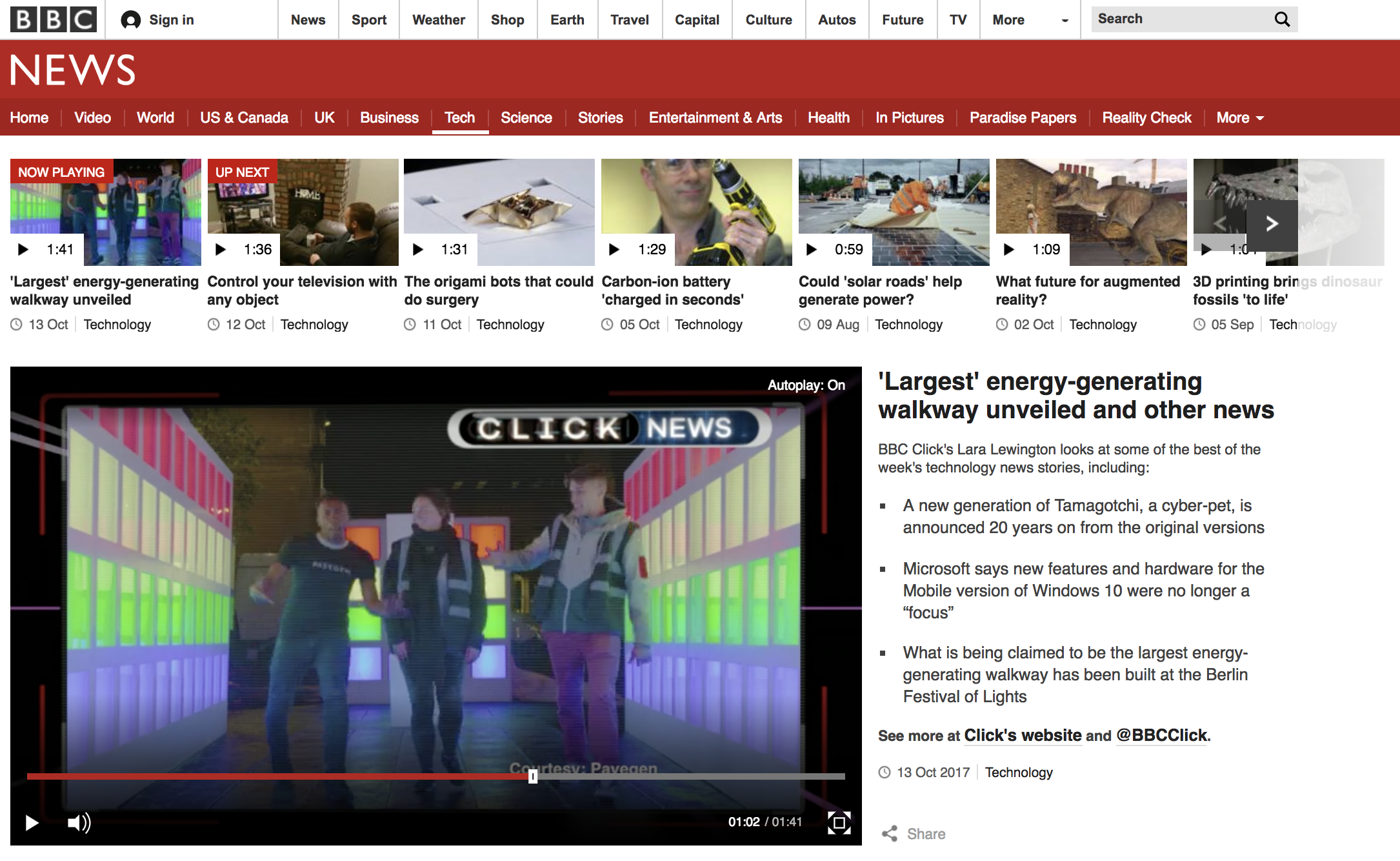Mute the video with the volume icon
Screen dimensions: 1400x861
(x=79, y=822)
